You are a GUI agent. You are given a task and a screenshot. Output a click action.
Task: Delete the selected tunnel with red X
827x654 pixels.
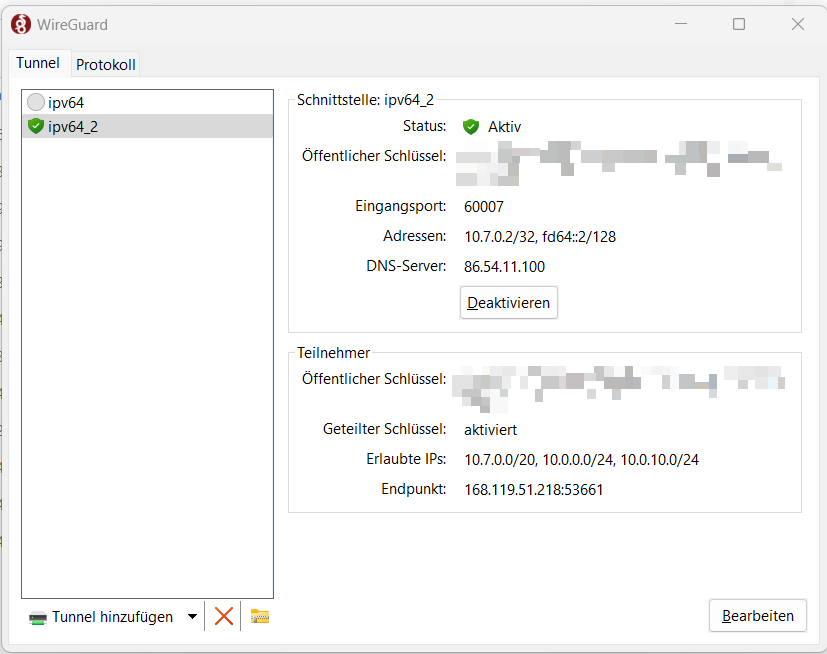224,616
